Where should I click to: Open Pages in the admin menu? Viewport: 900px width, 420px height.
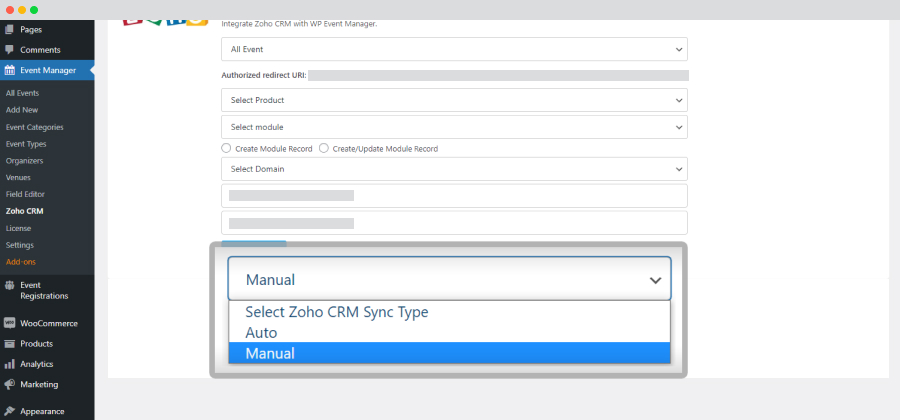[31, 29]
